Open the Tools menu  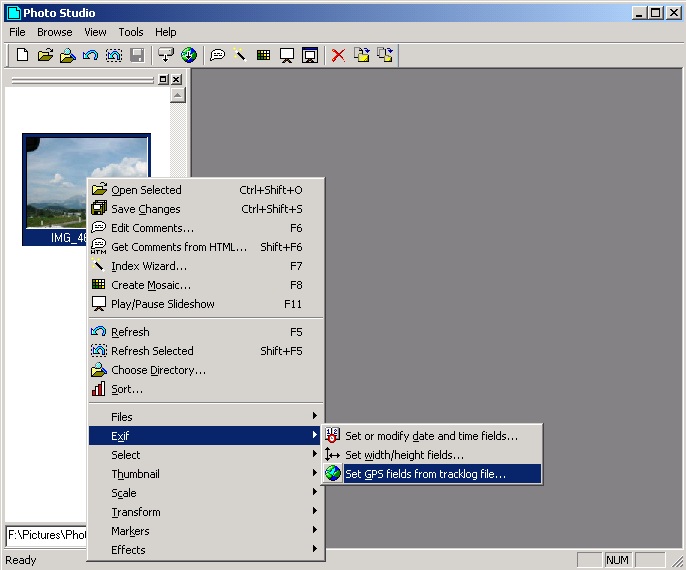[131, 32]
